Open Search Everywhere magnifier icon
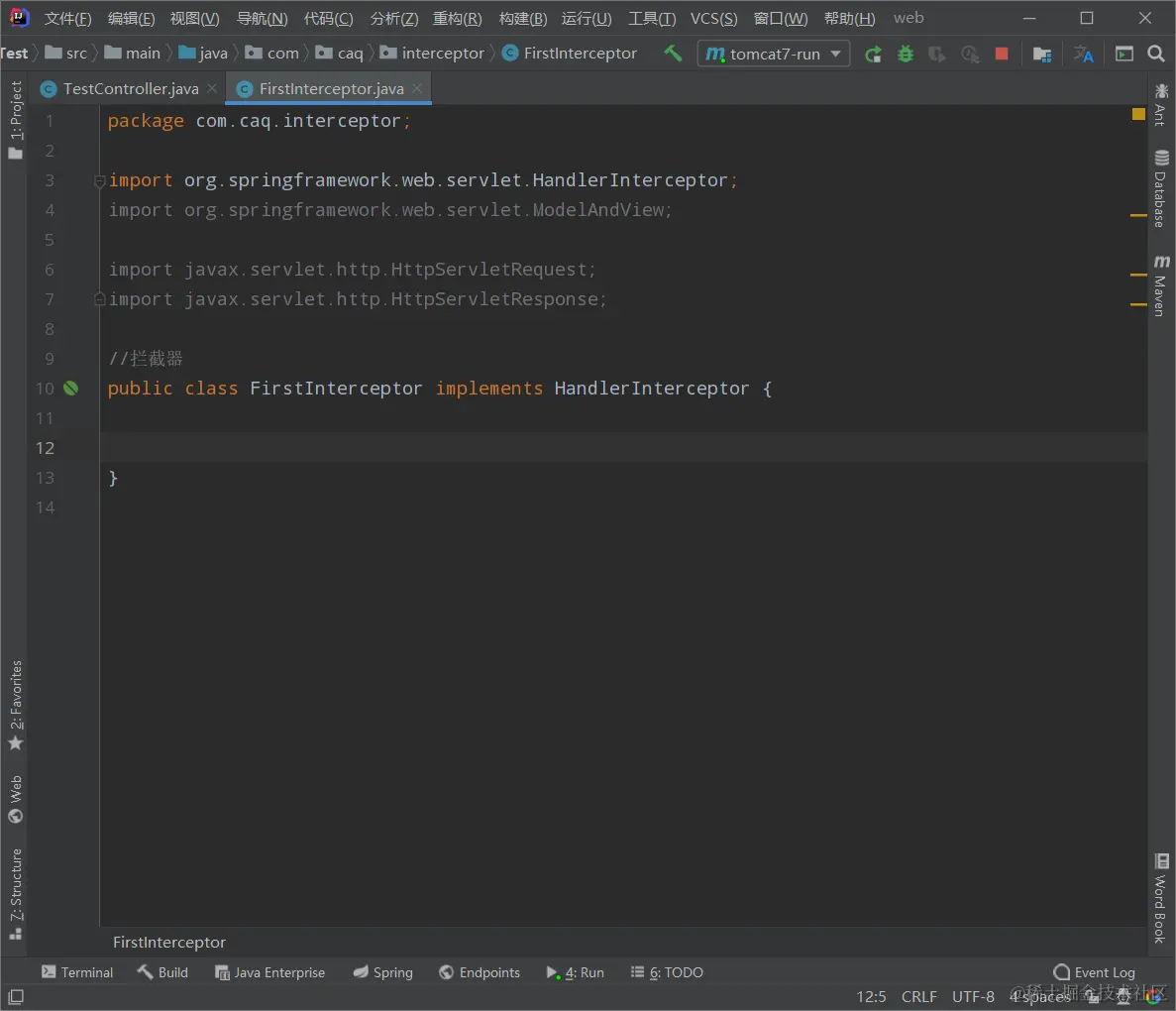Screen dimensions: 1176x1011 click(1156, 55)
